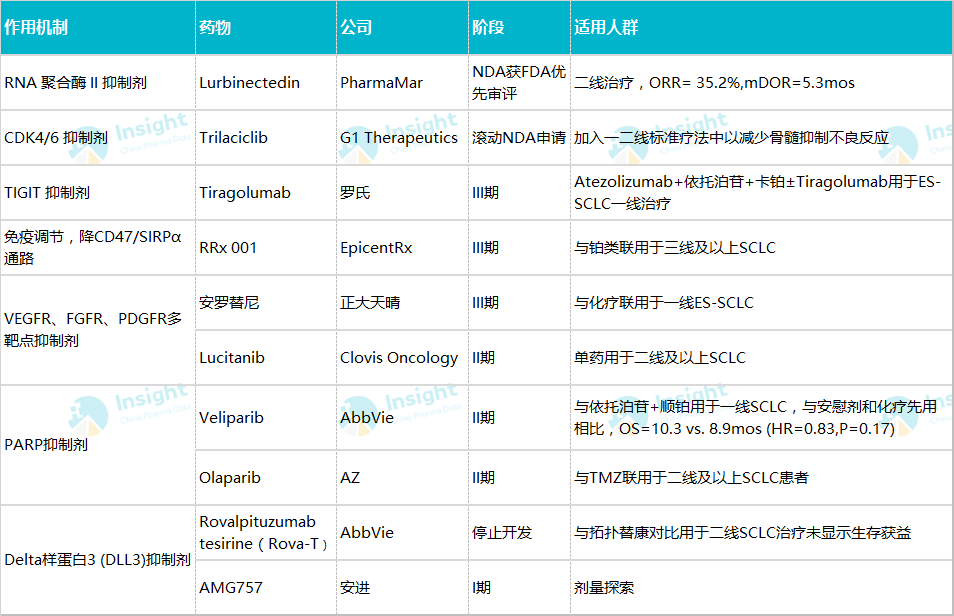Select the G1 Therapeutics company cell
Screen dimensions: 954x616
(402, 138)
